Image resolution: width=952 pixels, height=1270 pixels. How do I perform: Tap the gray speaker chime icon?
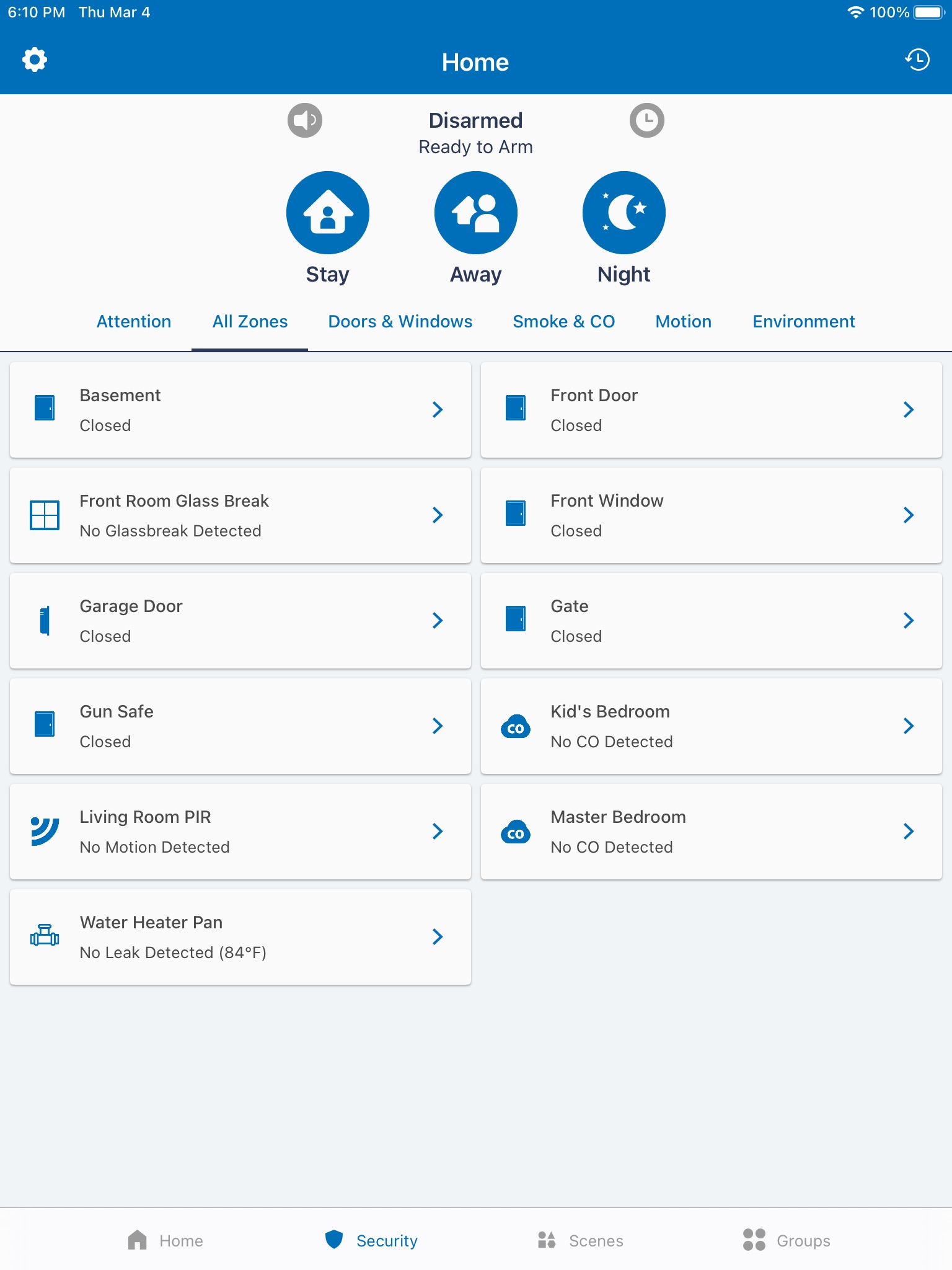point(305,120)
